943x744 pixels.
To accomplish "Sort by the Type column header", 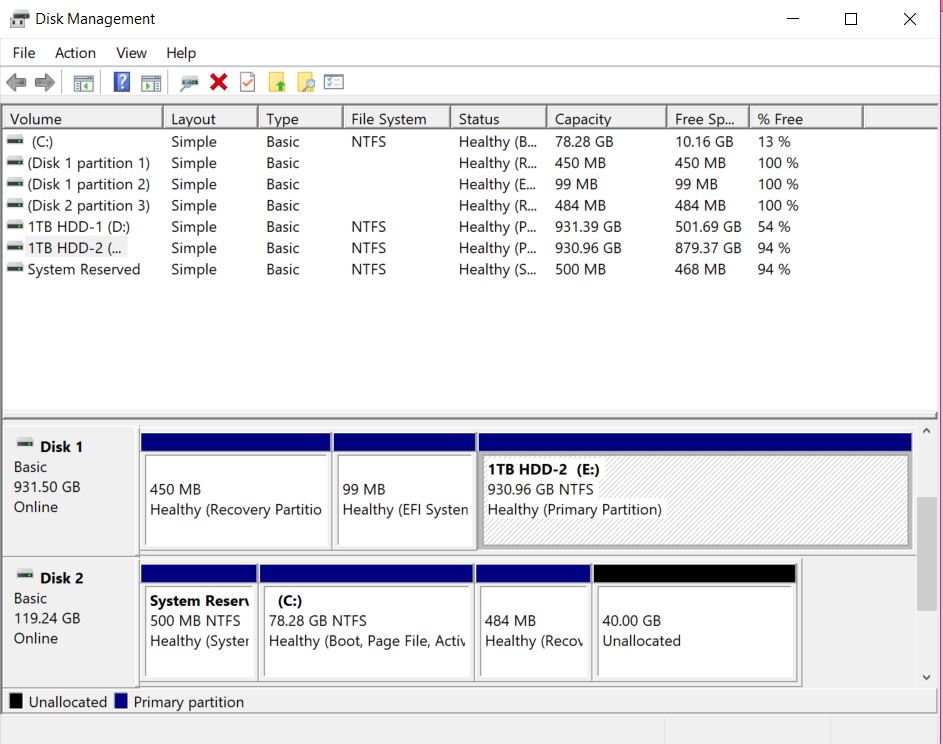I will click(301, 118).
